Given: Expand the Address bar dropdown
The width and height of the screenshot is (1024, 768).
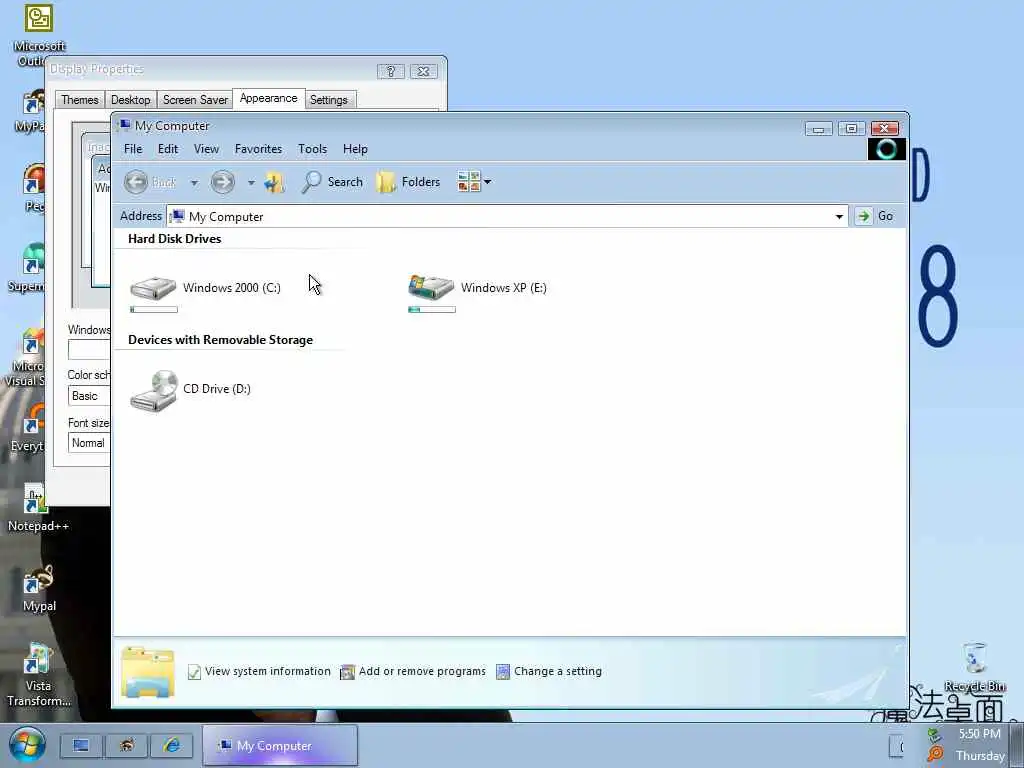Looking at the screenshot, I should [839, 217].
